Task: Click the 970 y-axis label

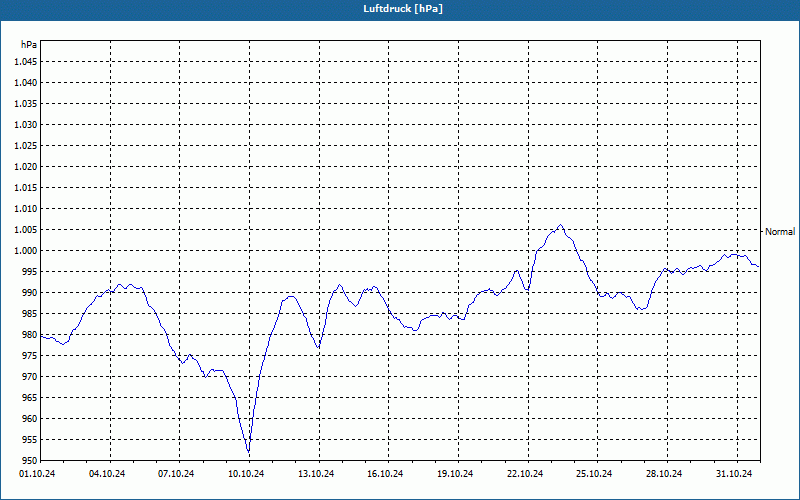Action: point(30,377)
